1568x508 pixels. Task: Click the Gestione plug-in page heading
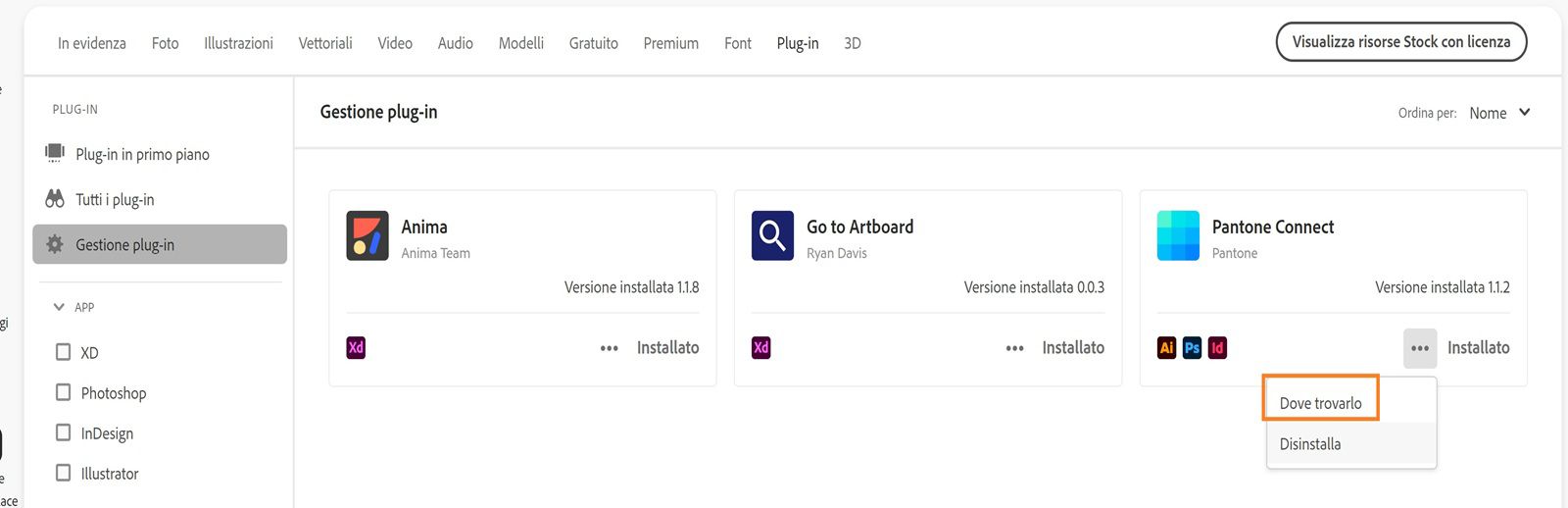(x=378, y=112)
